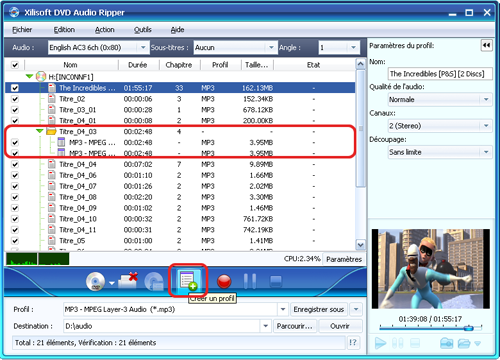Viewport: 500px width, 360px height.
Task: Open the preview options small arrow
Action: point(478,343)
